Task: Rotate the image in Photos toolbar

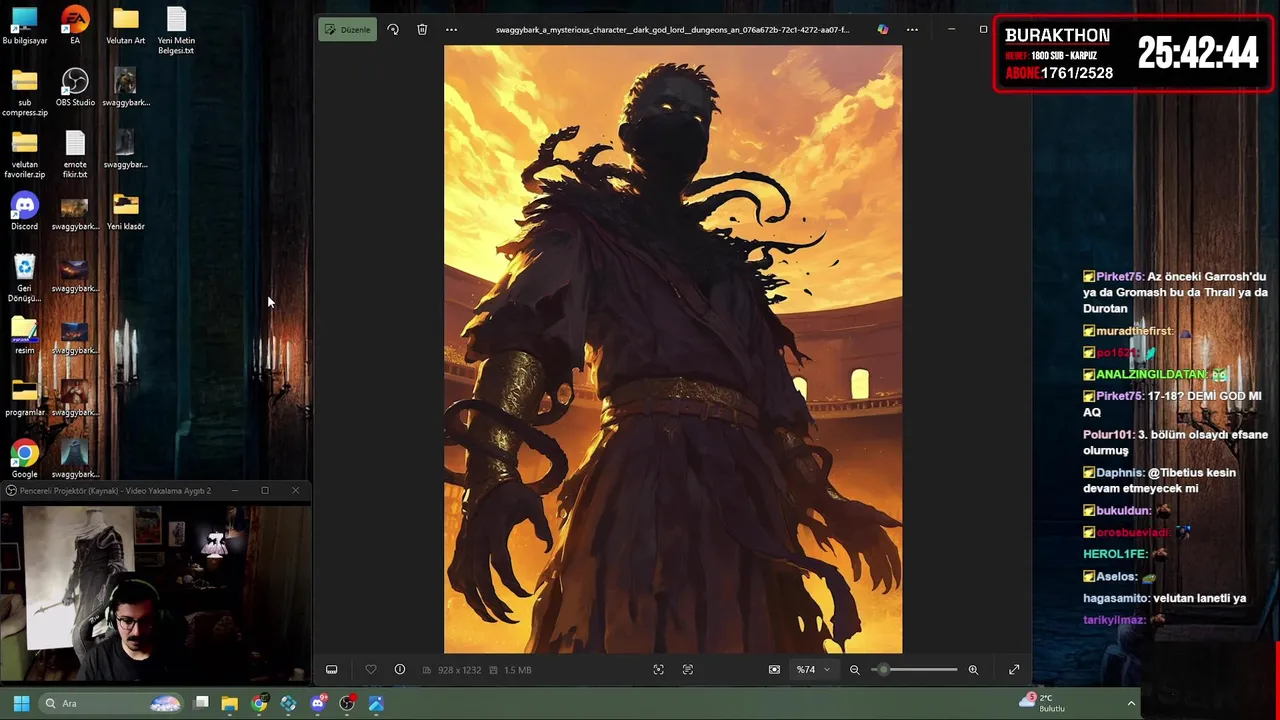Action: click(x=393, y=30)
